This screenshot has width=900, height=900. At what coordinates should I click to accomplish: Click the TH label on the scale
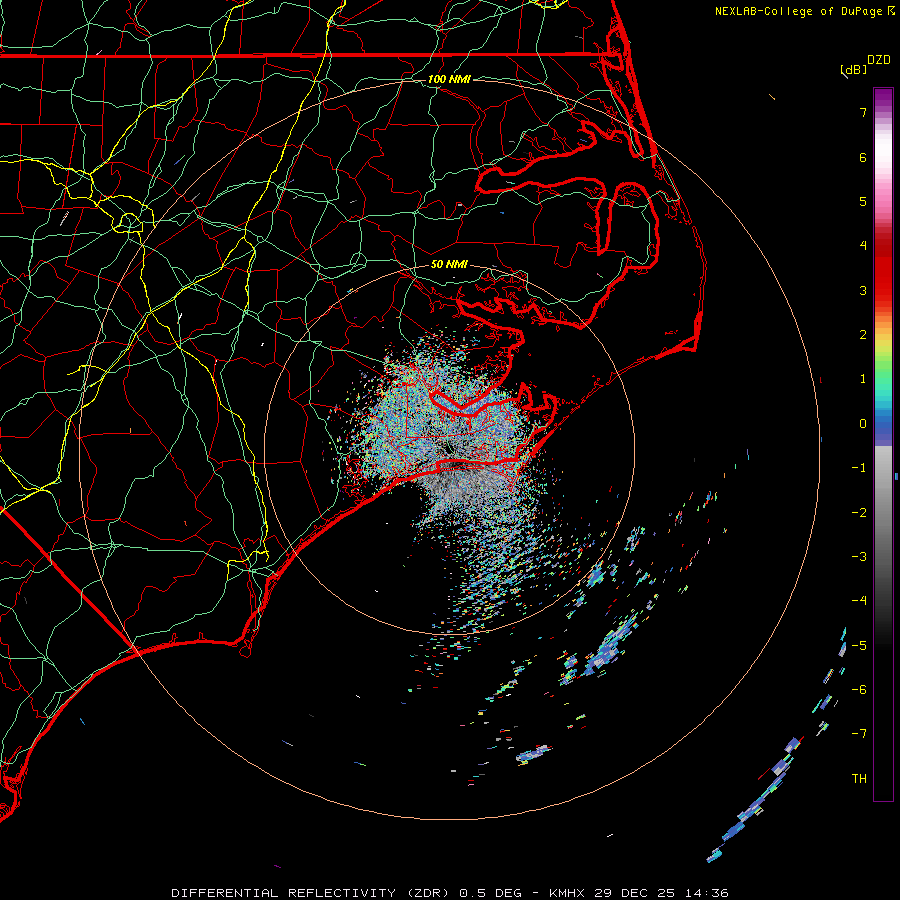859,779
